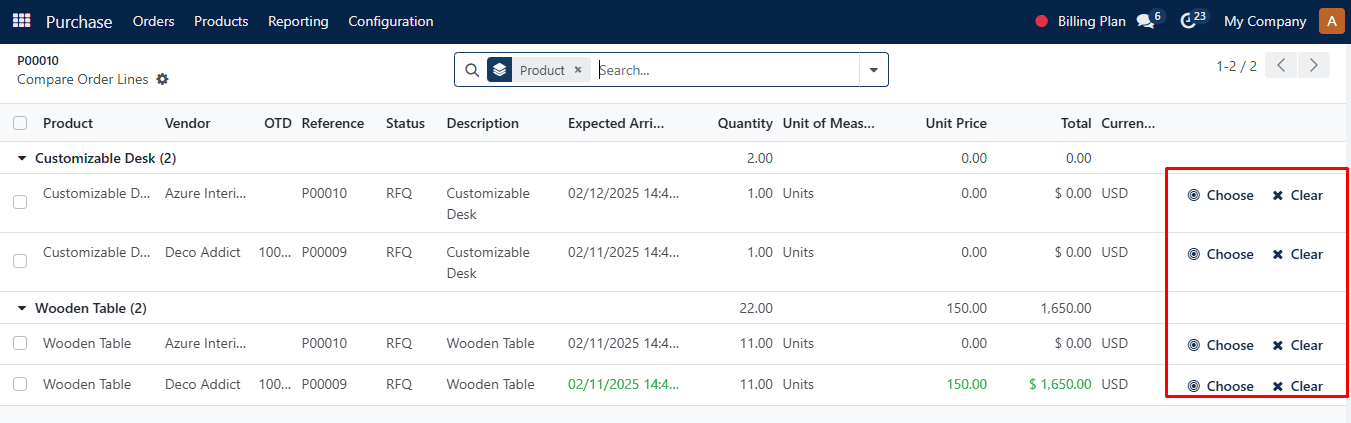
Task: Open the activities clock icon
Action: [1188, 21]
